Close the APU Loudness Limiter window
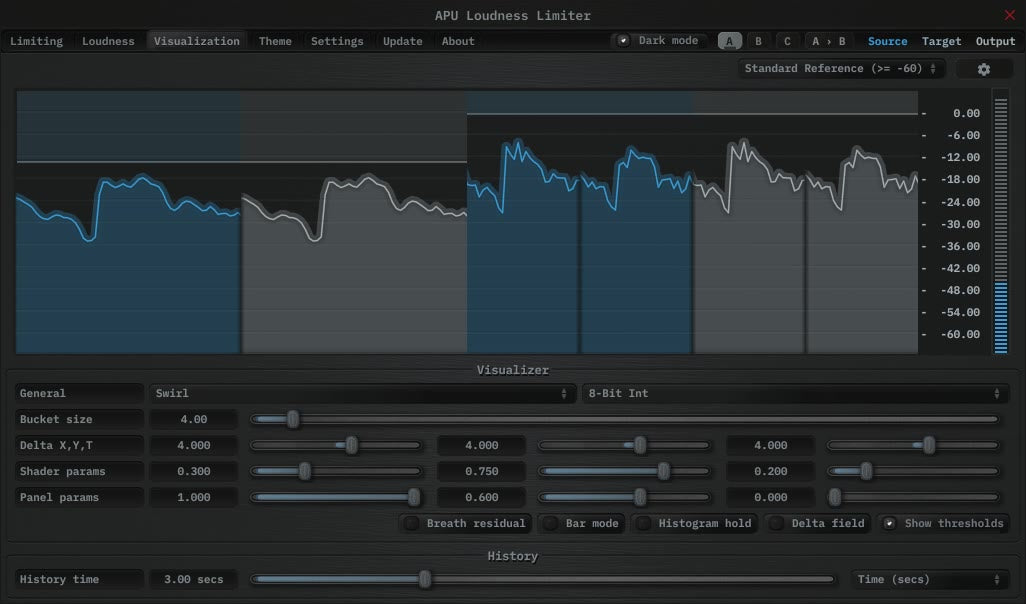Image resolution: width=1026 pixels, height=604 pixels. click(x=1010, y=15)
